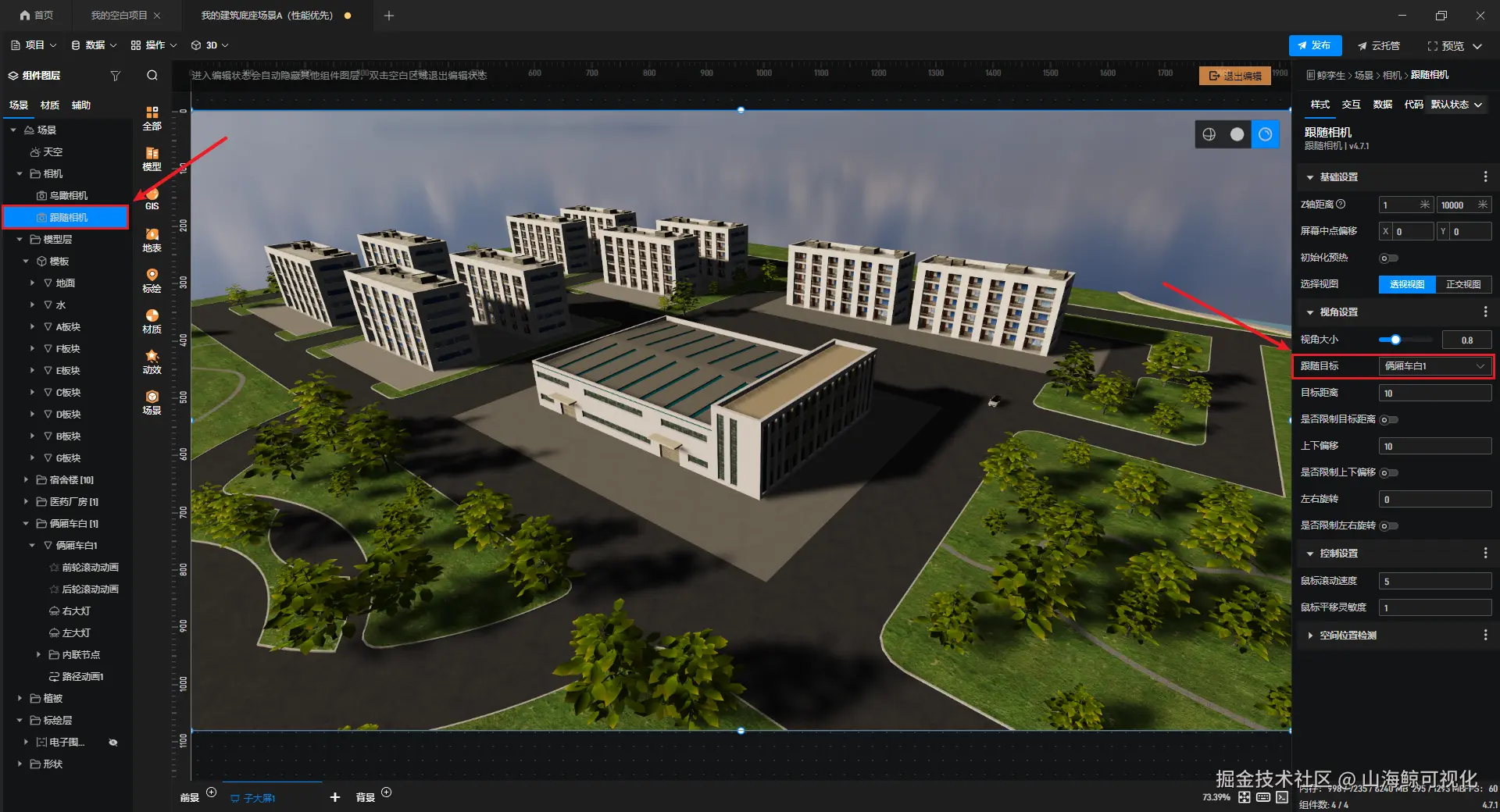Viewport: 1500px width, 812px height.
Task: Open the 项目 menu
Action: pos(34,45)
